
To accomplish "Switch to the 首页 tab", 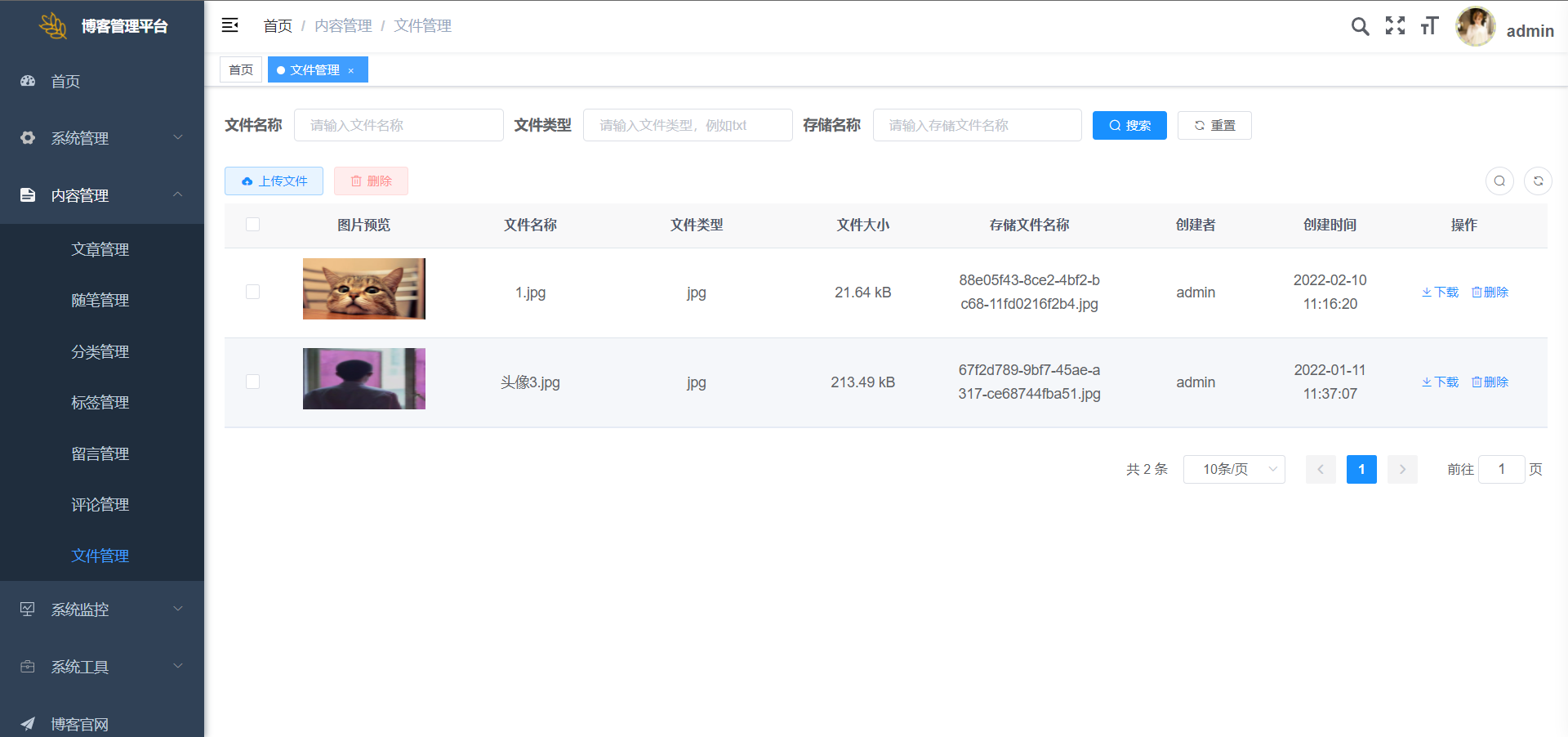I will [x=241, y=70].
